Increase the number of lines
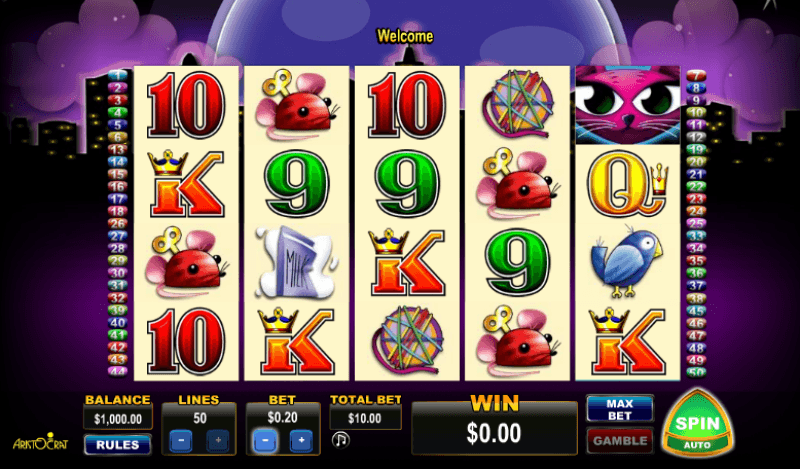The image size is (800, 469). tap(218, 440)
